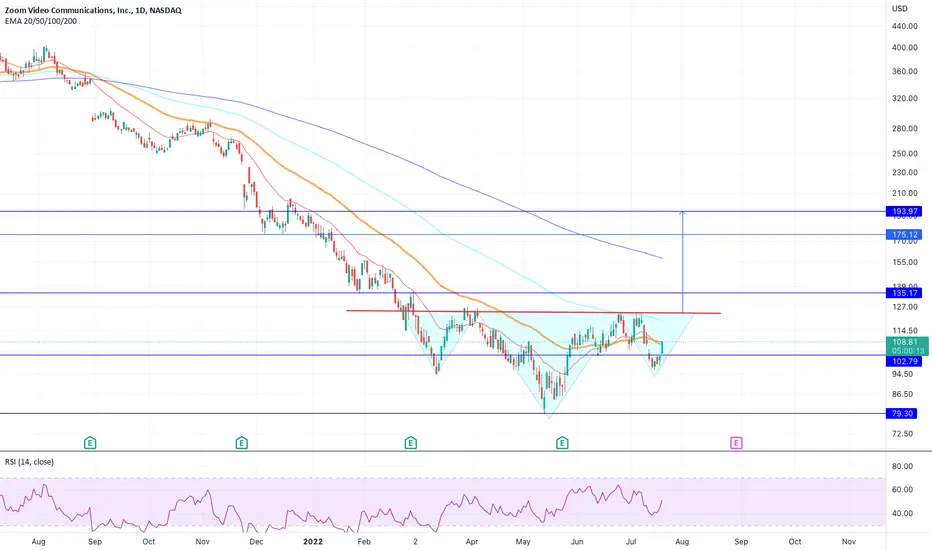Image resolution: width=932 pixels, height=550 pixels.
Task: Open the green earnings marker just before Dec
Action: [241, 442]
